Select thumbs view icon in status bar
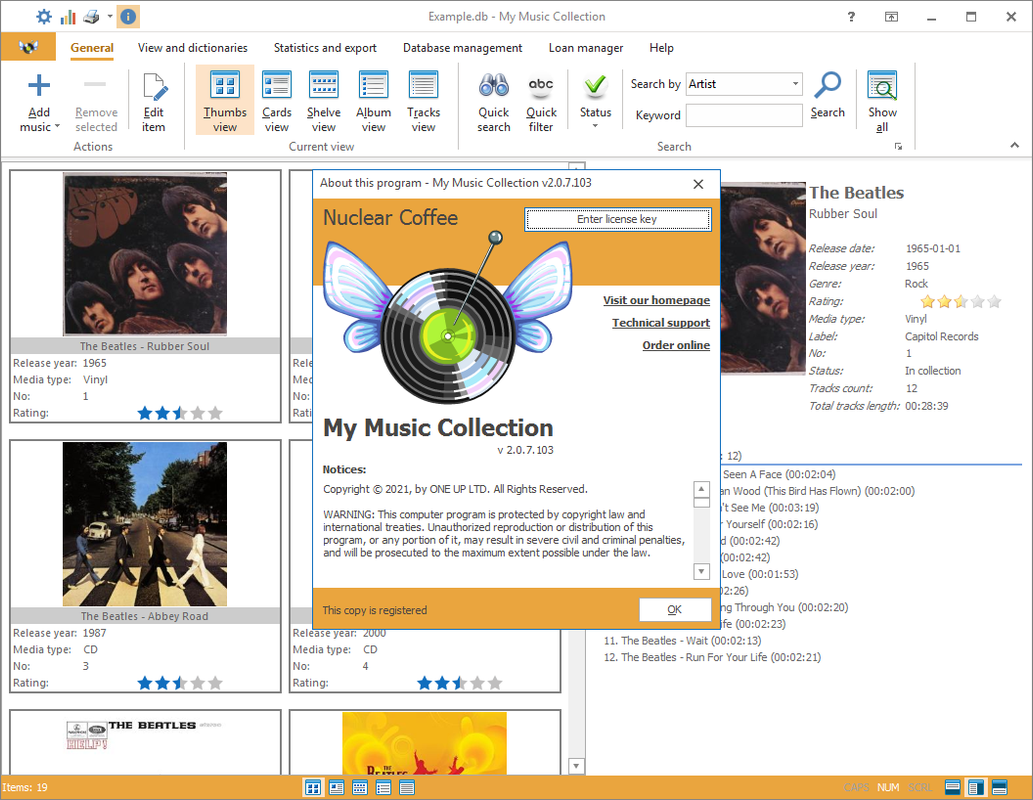 point(312,787)
